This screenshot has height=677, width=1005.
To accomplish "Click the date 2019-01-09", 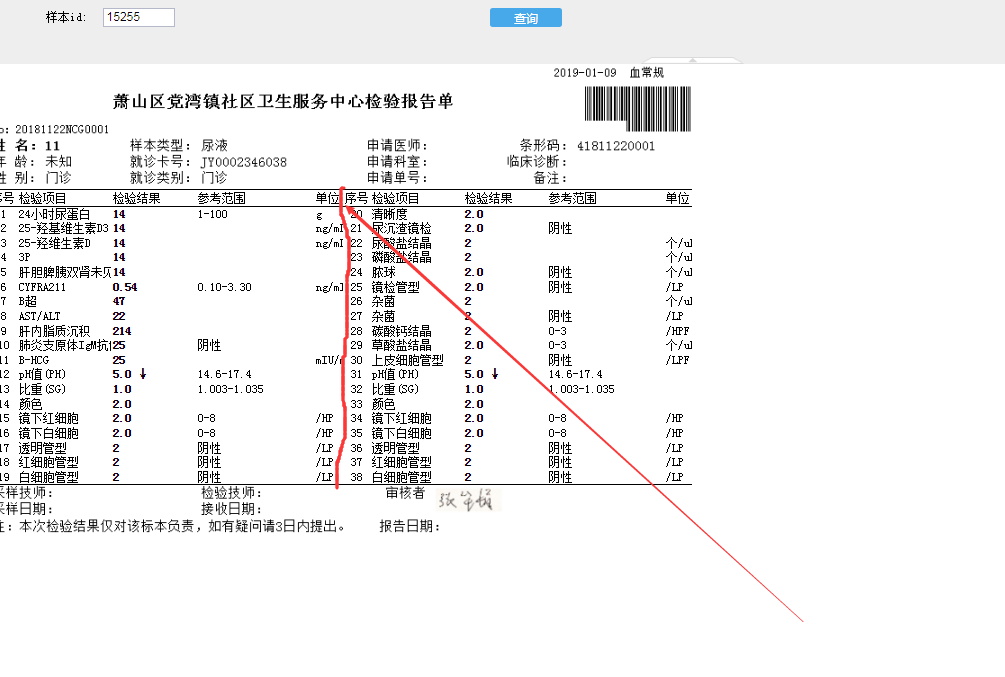I will (585, 72).
